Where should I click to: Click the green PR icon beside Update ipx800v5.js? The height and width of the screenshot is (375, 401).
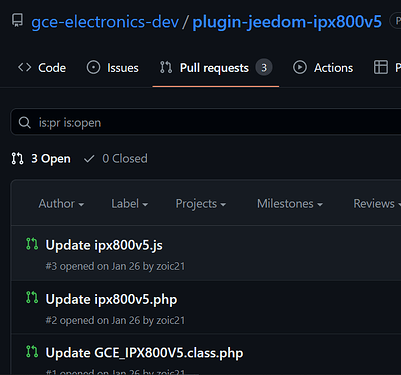(x=32, y=244)
